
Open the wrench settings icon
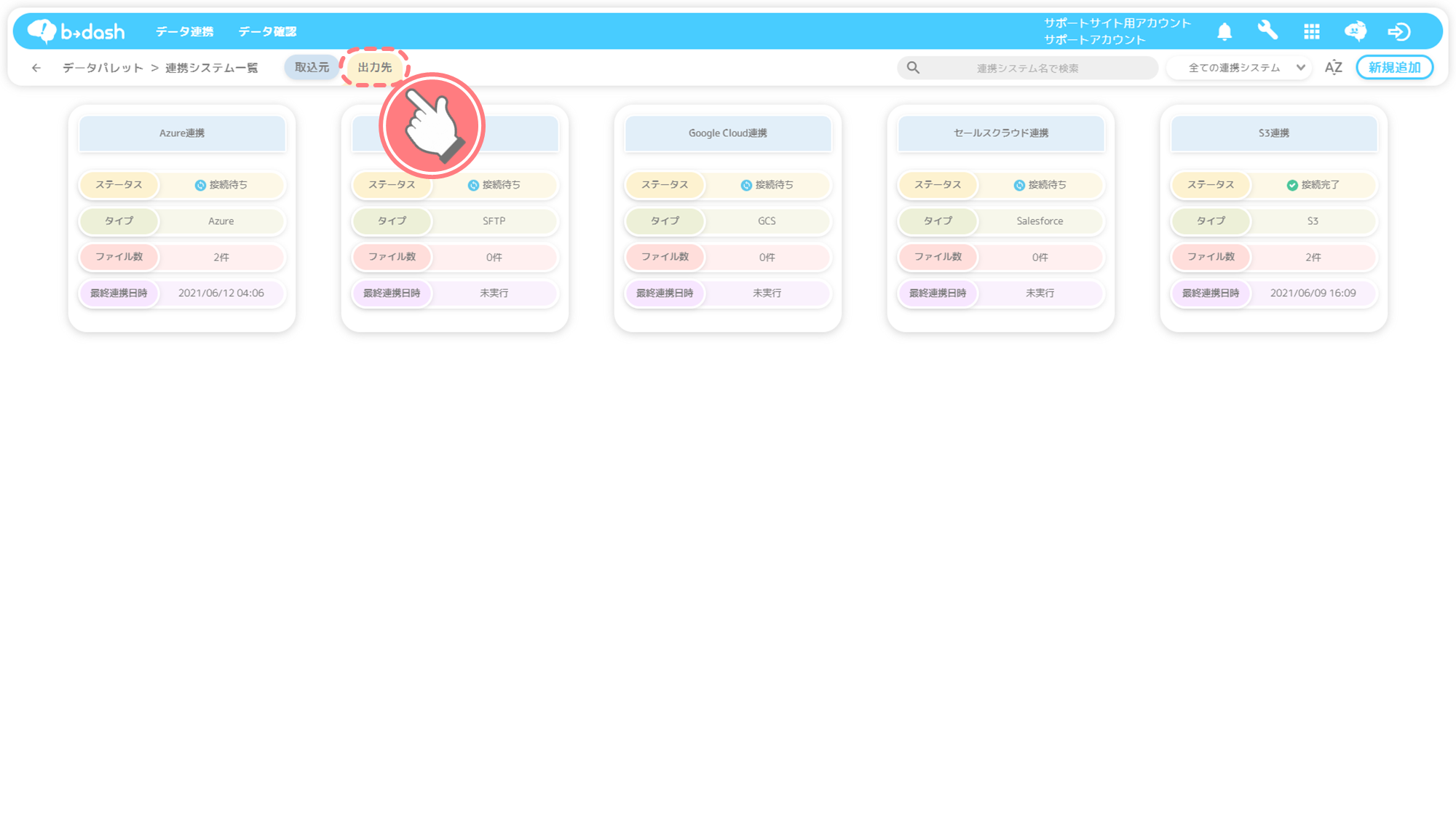tap(1267, 31)
